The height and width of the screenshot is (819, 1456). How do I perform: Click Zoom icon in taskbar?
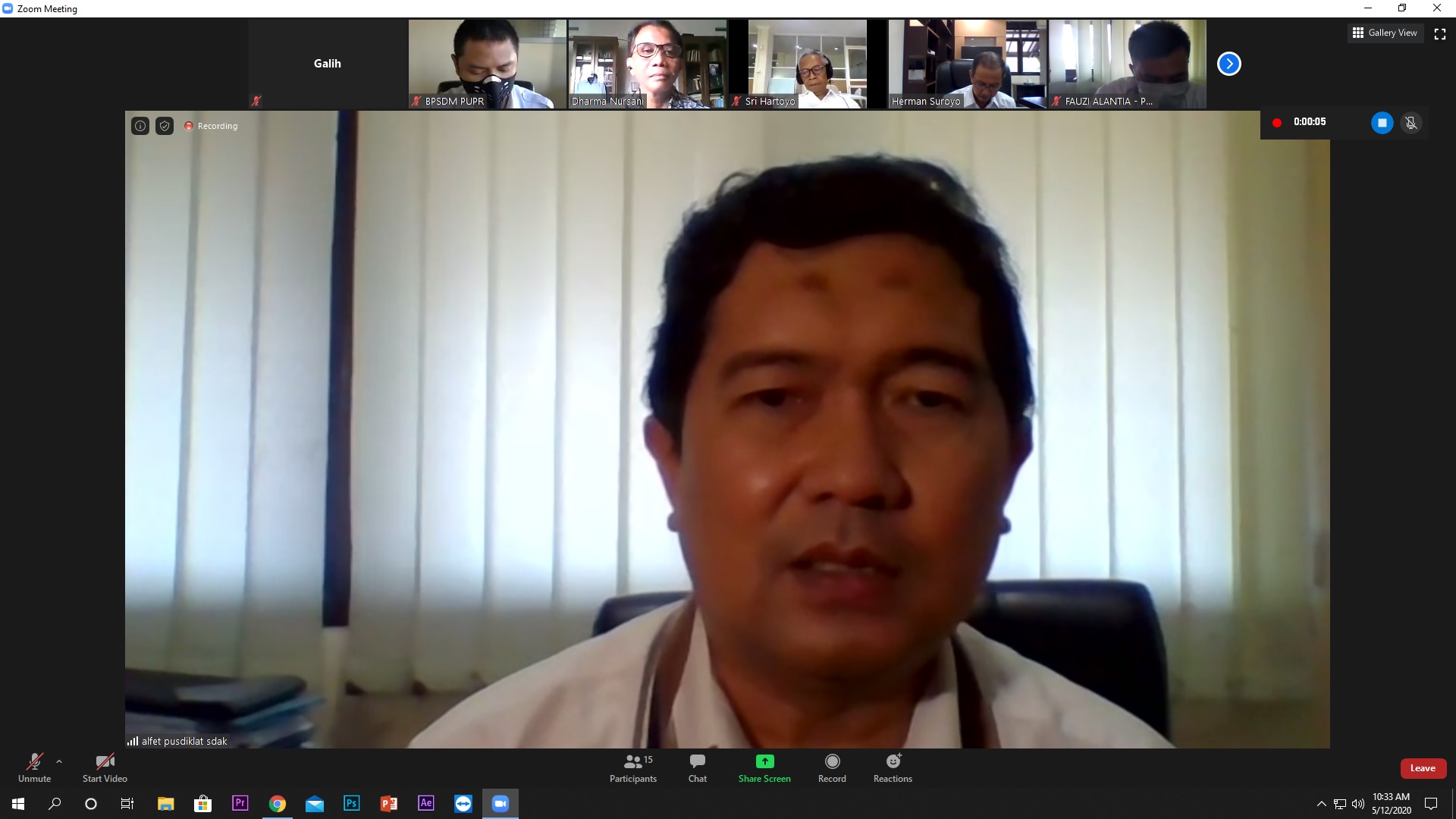(500, 803)
